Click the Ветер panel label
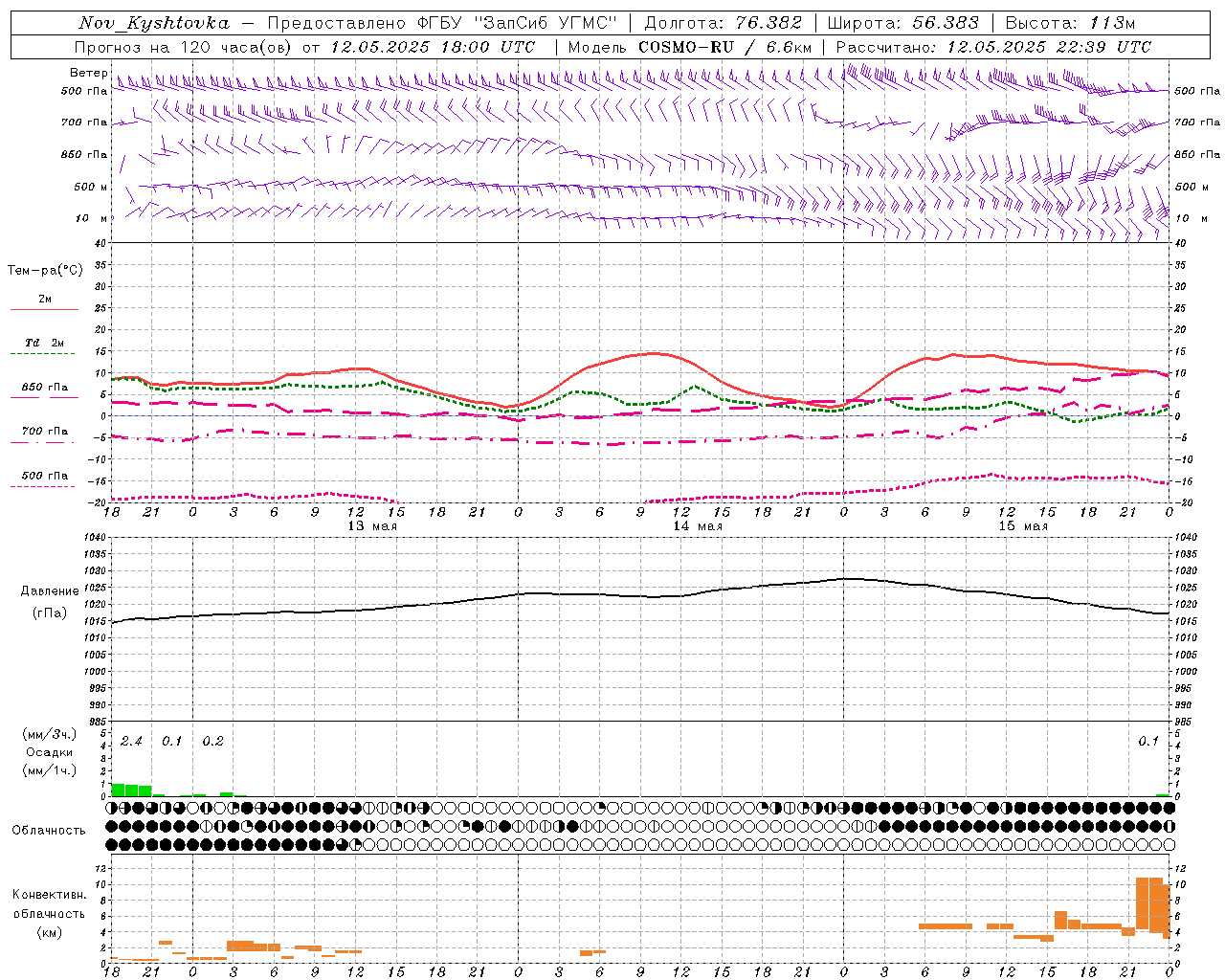 [x=89, y=73]
